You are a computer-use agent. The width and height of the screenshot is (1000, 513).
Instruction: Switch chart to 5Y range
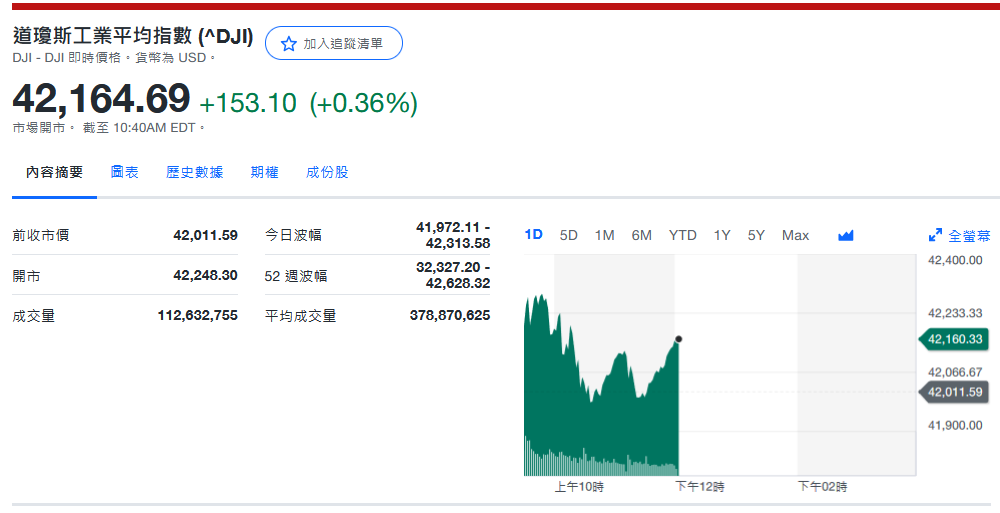click(756, 235)
